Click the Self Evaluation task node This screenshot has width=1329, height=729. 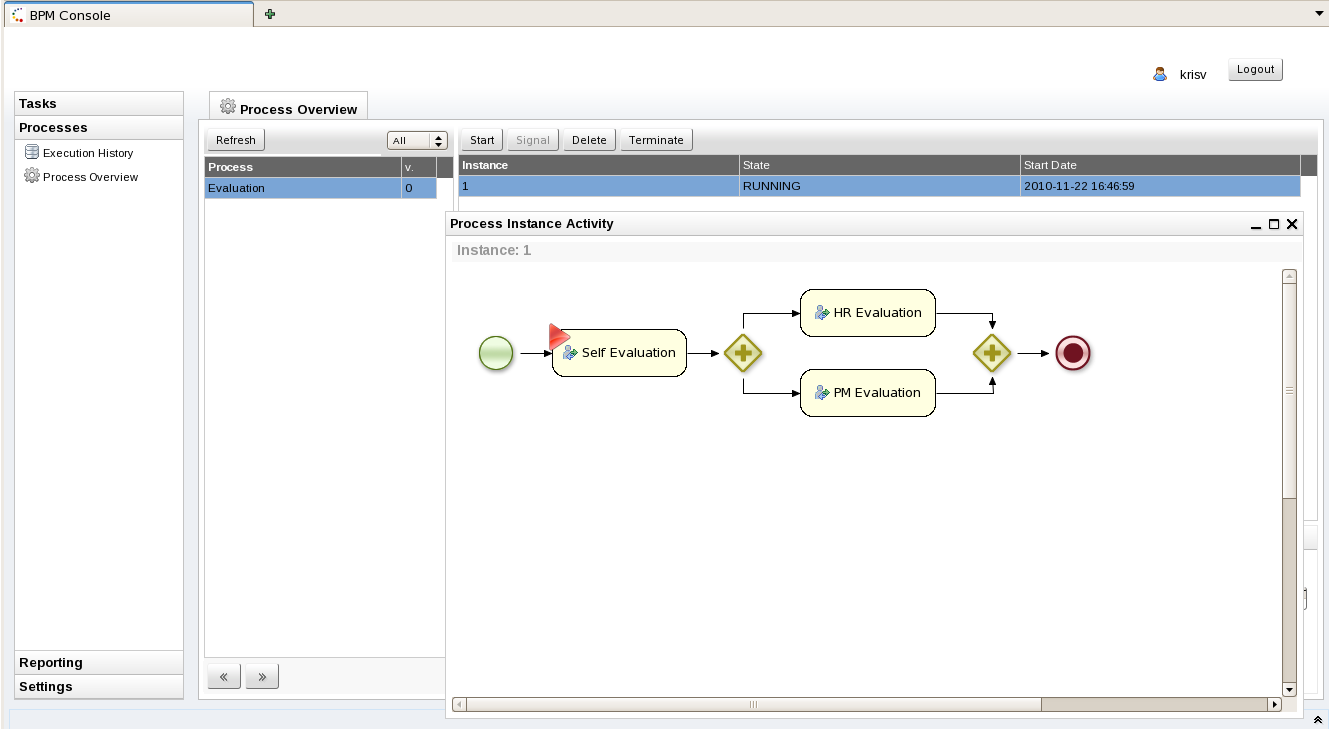click(x=619, y=353)
